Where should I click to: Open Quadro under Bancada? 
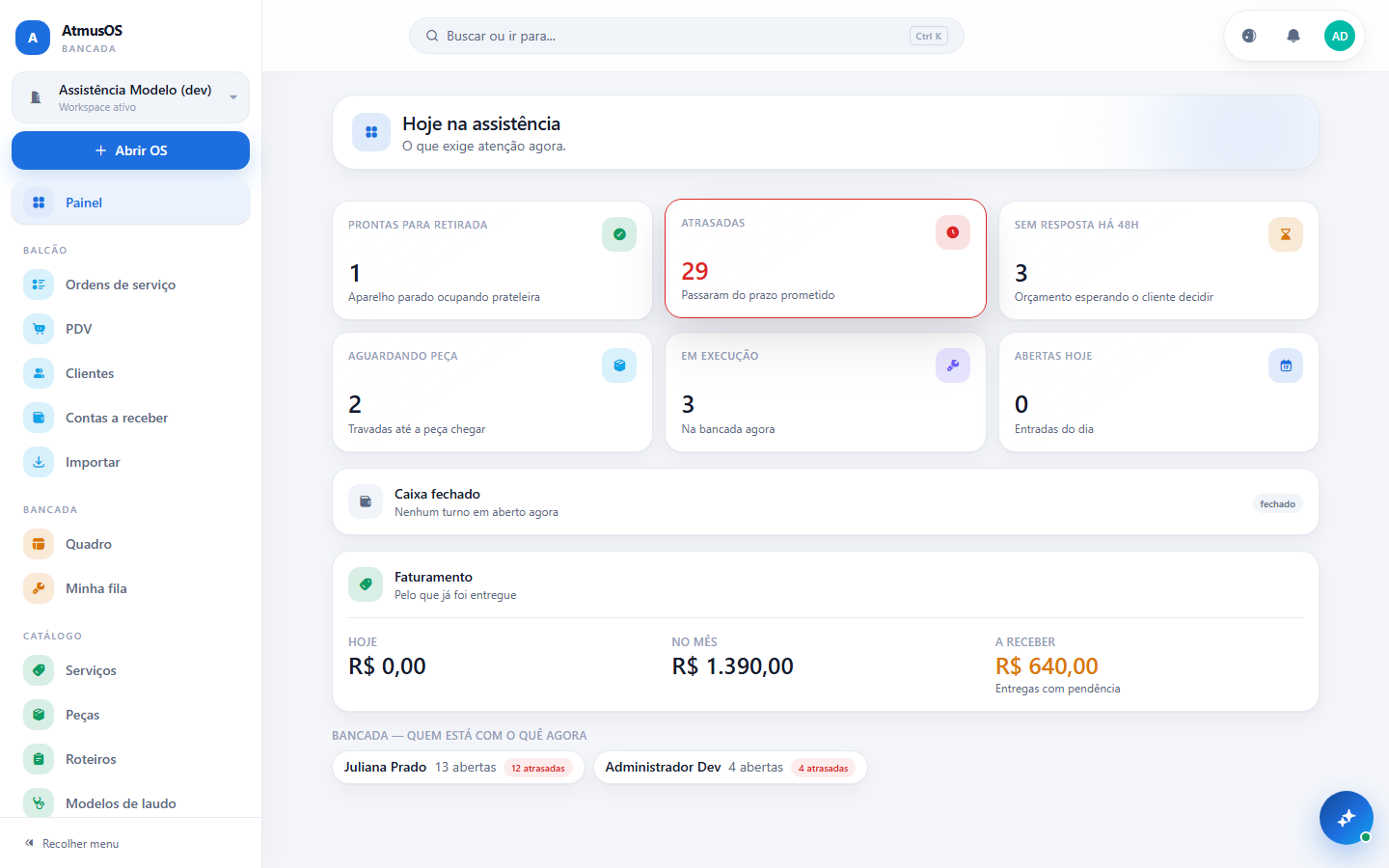pos(130,544)
